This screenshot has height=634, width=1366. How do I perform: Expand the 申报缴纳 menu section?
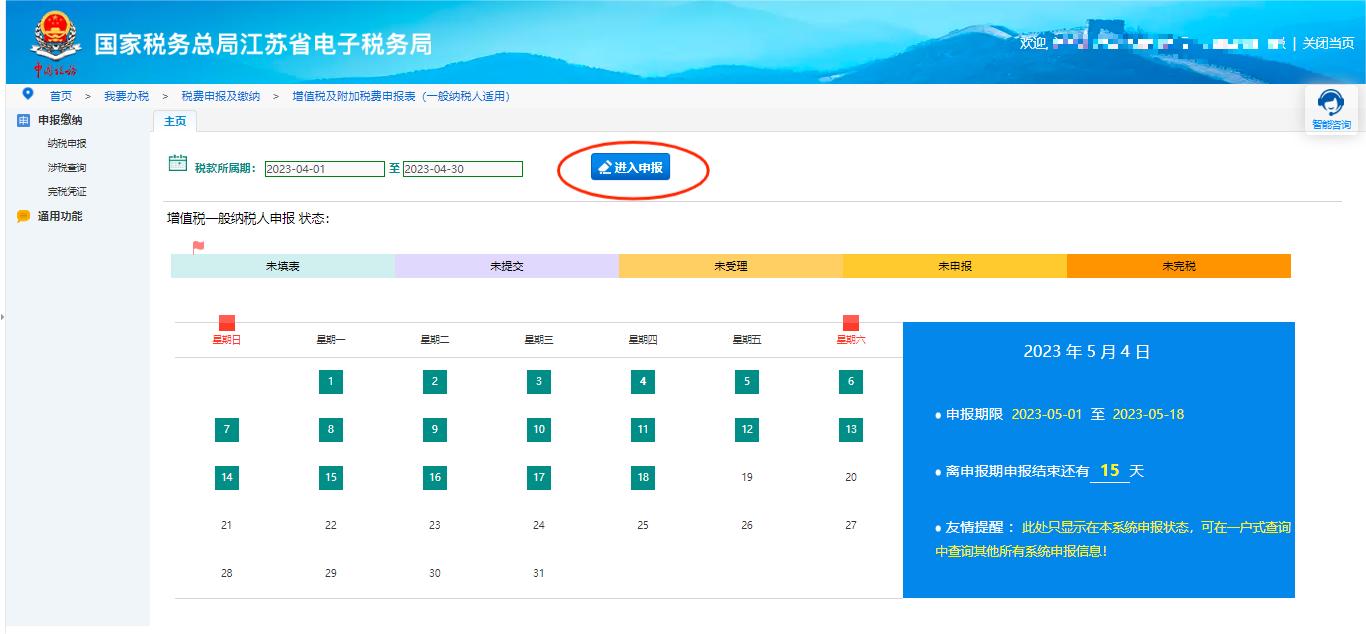60,121
